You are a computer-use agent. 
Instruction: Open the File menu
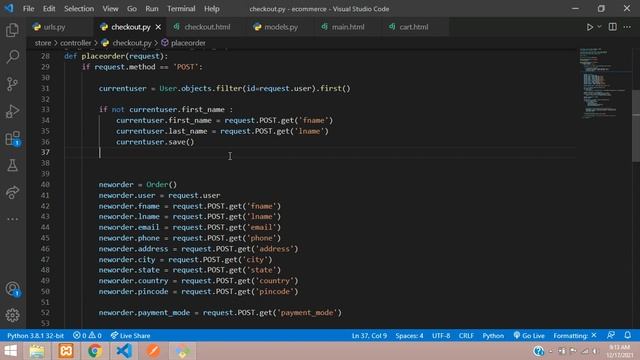tap(29, 9)
